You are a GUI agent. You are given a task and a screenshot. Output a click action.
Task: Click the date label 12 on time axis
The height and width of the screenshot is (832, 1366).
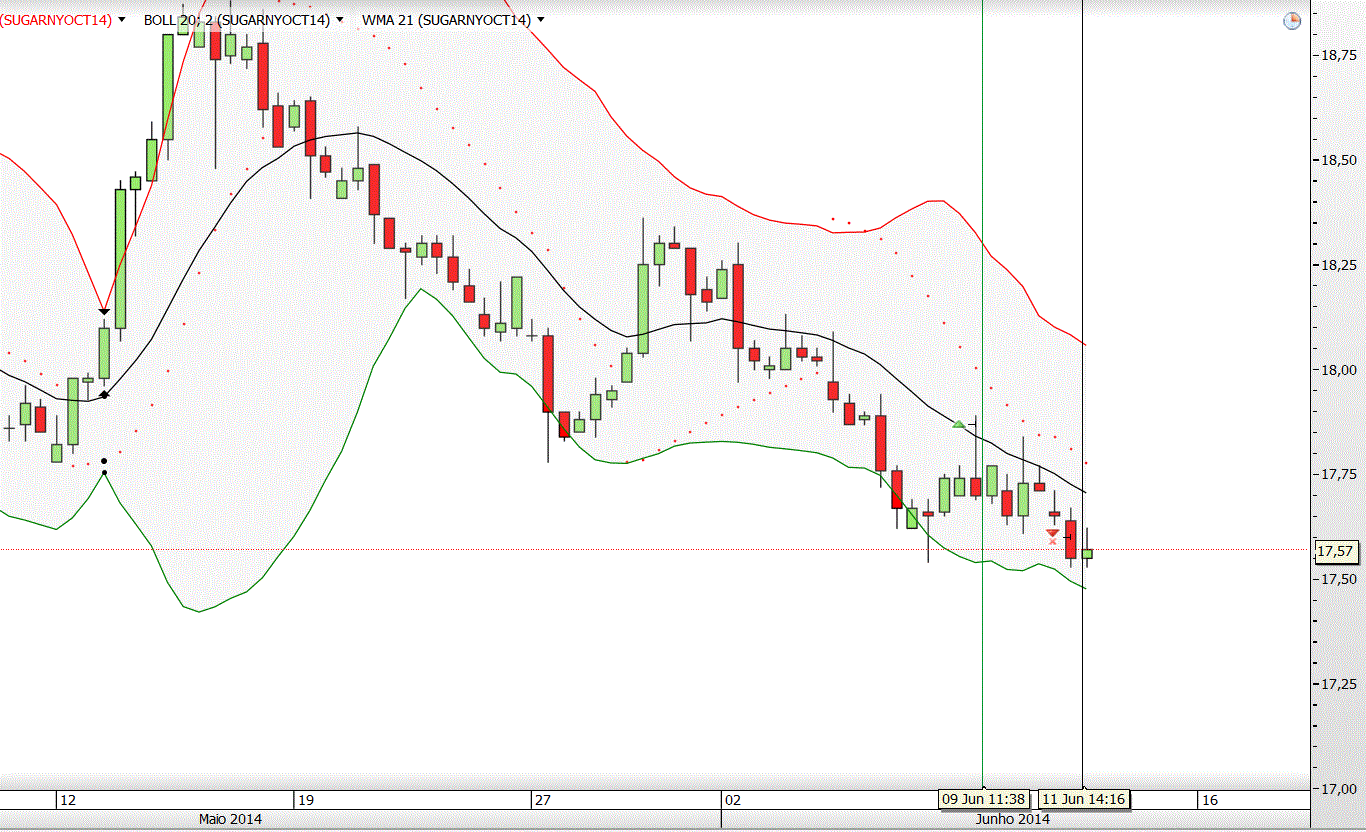click(68, 800)
